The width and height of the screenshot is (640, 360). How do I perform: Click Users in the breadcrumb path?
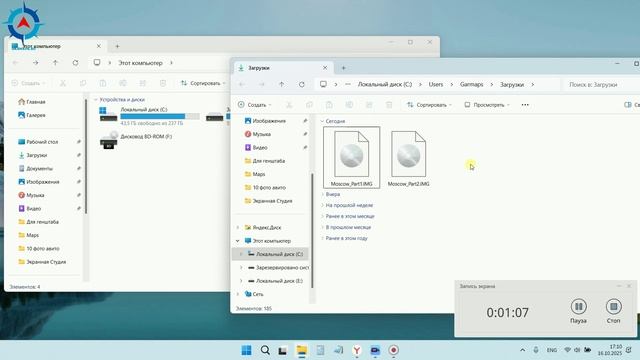tap(436, 84)
